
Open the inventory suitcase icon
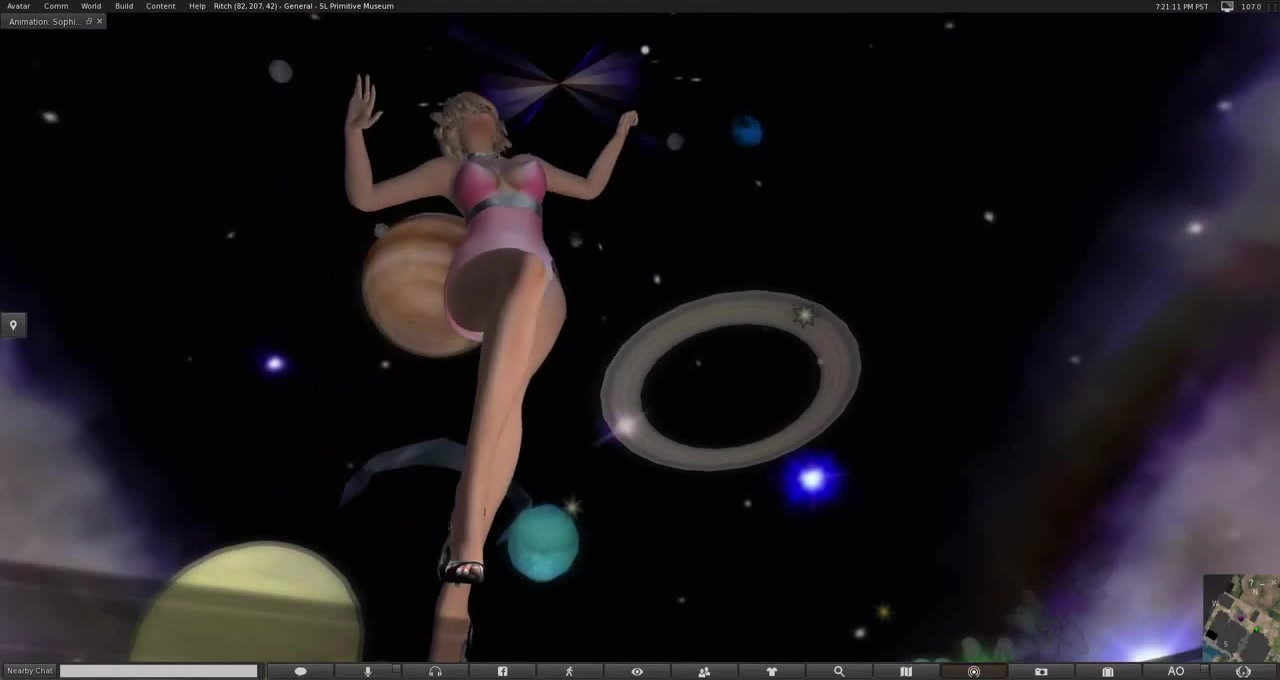(x=1108, y=671)
